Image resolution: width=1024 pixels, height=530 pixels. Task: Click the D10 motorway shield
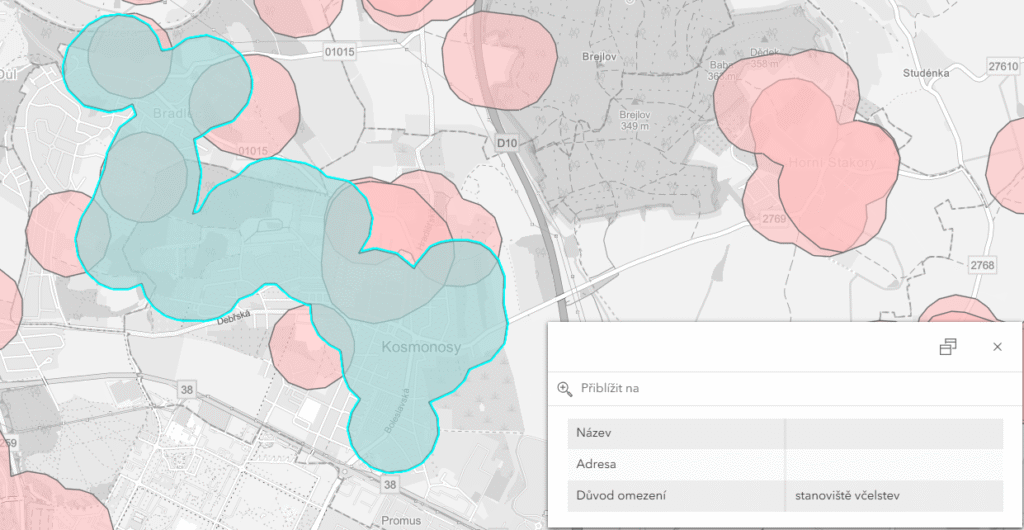click(x=507, y=145)
